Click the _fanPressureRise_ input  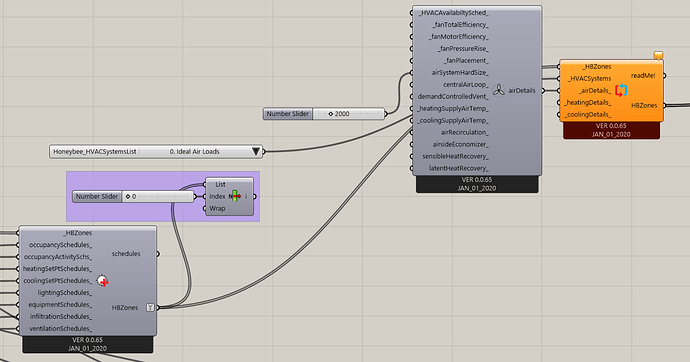[x=463, y=48]
